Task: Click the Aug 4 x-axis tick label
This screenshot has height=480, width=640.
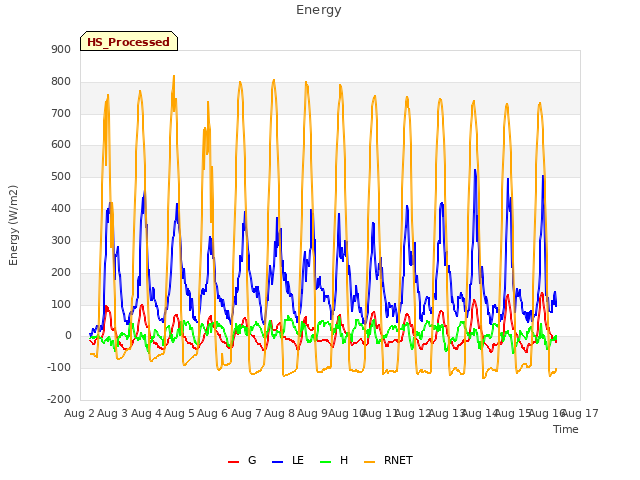Action: tap(146, 413)
